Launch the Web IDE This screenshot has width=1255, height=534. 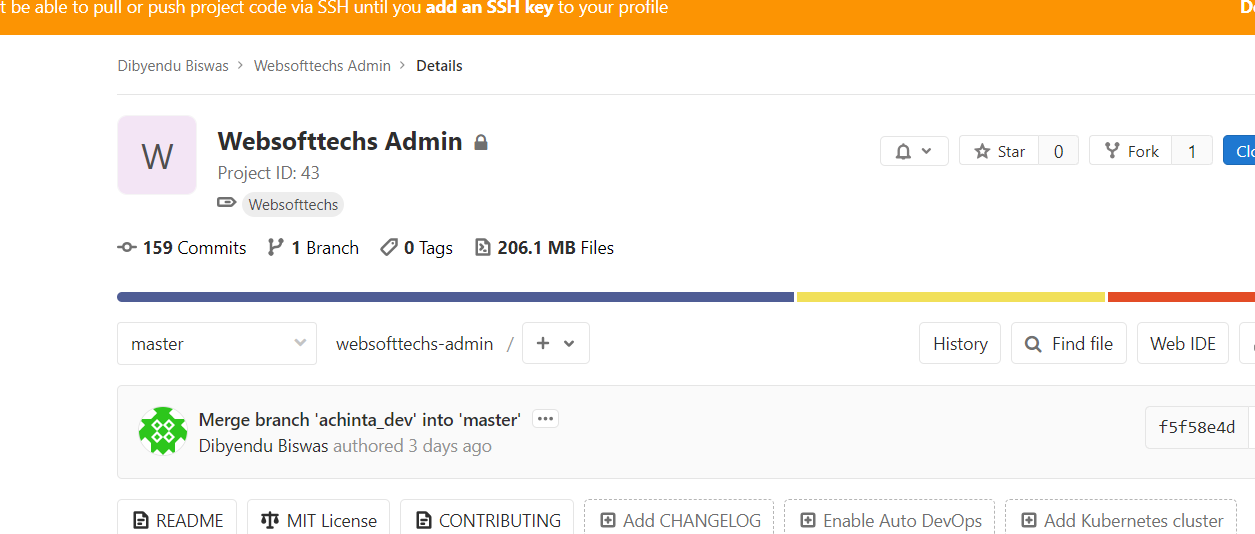click(1182, 343)
